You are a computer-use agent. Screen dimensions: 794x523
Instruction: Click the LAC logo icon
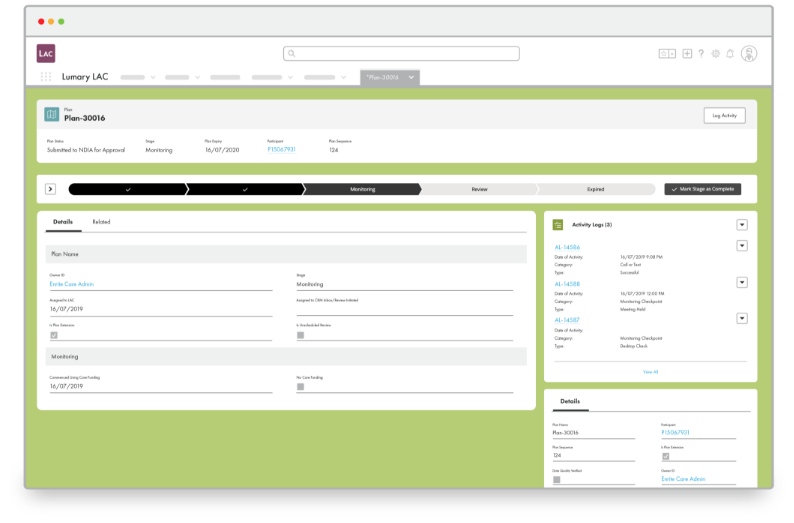pyautogui.click(x=46, y=53)
